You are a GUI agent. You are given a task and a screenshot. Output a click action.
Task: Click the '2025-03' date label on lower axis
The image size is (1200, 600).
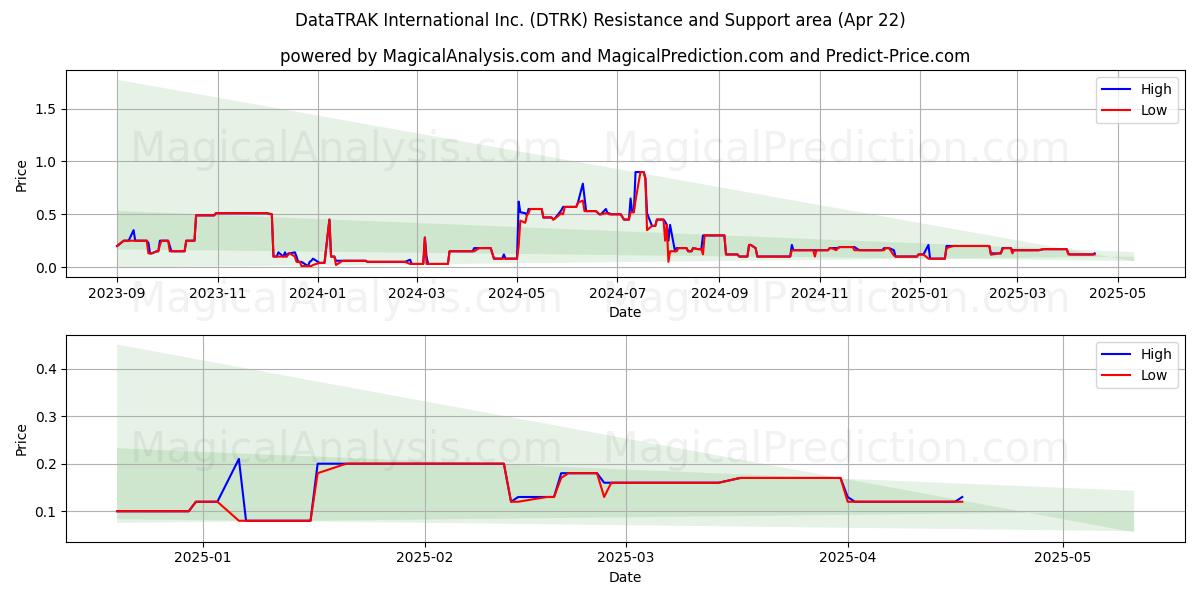pyautogui.click(x=626, y=559)
